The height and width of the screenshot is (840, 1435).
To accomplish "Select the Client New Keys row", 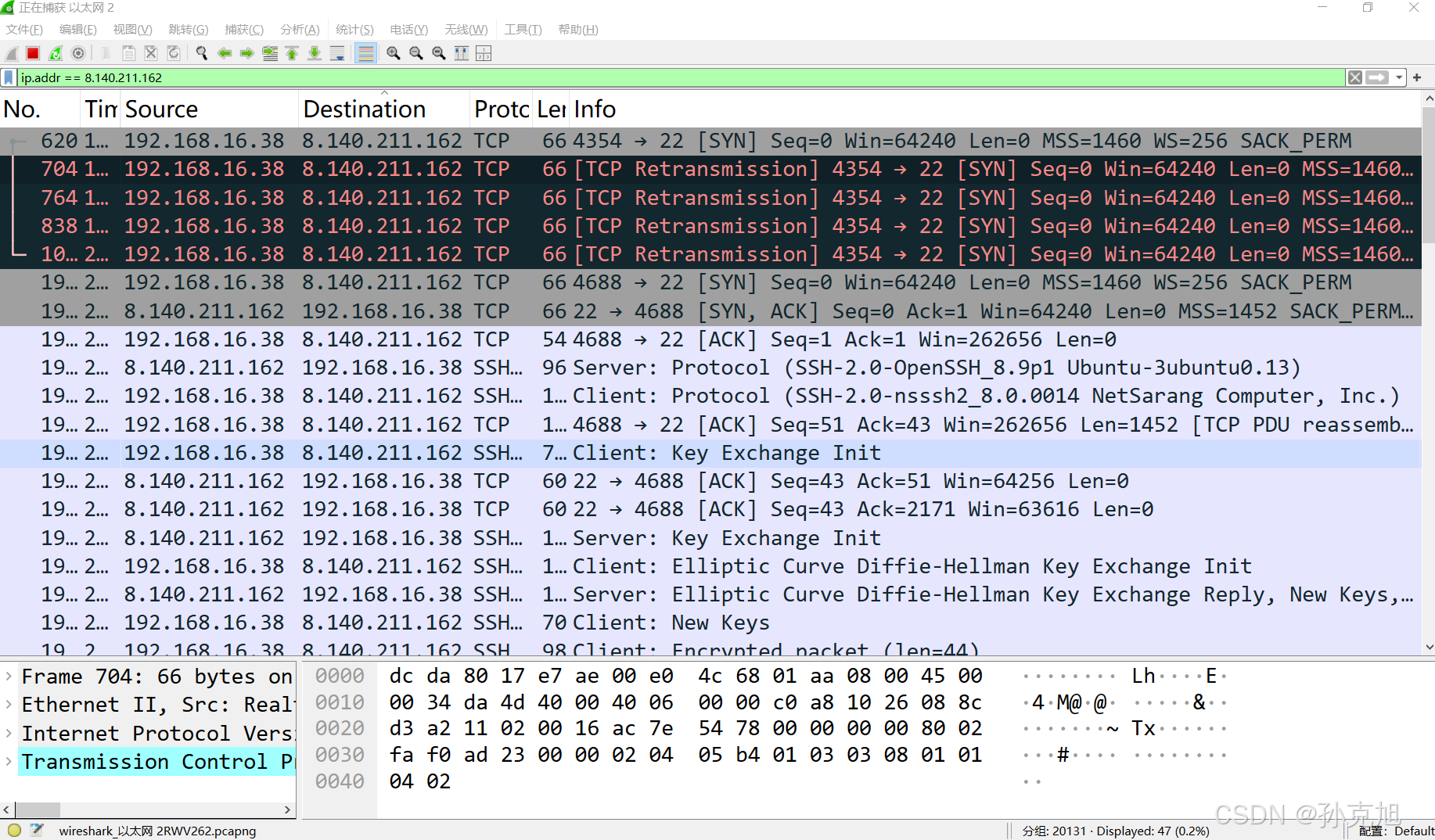I will (x=710, y=623).
